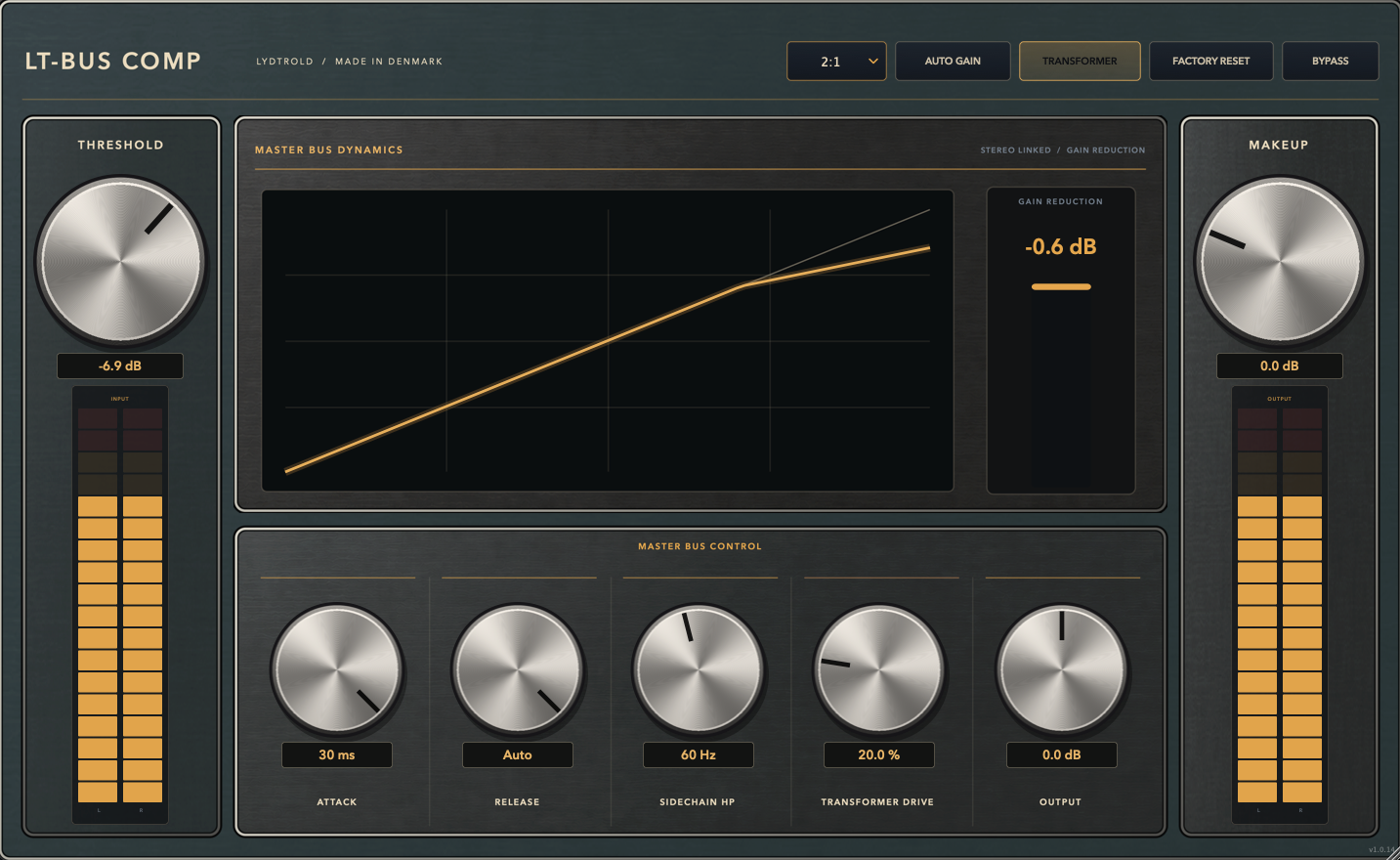Select the Makeup panel 0.0 dB value field
Image resolution: width=1400 pixels, height=860 pixels.
coord(1280,365)
